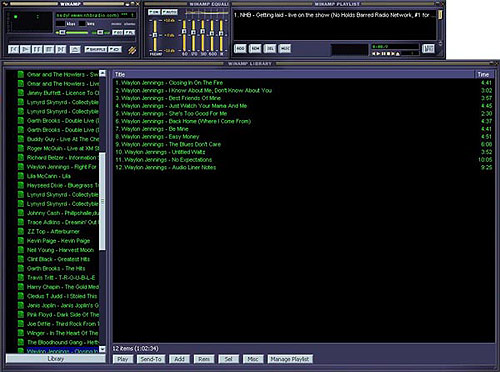Select the NHB - Getting laid playlist entry
The image size is (500, 372).
(x=334, y=15)
